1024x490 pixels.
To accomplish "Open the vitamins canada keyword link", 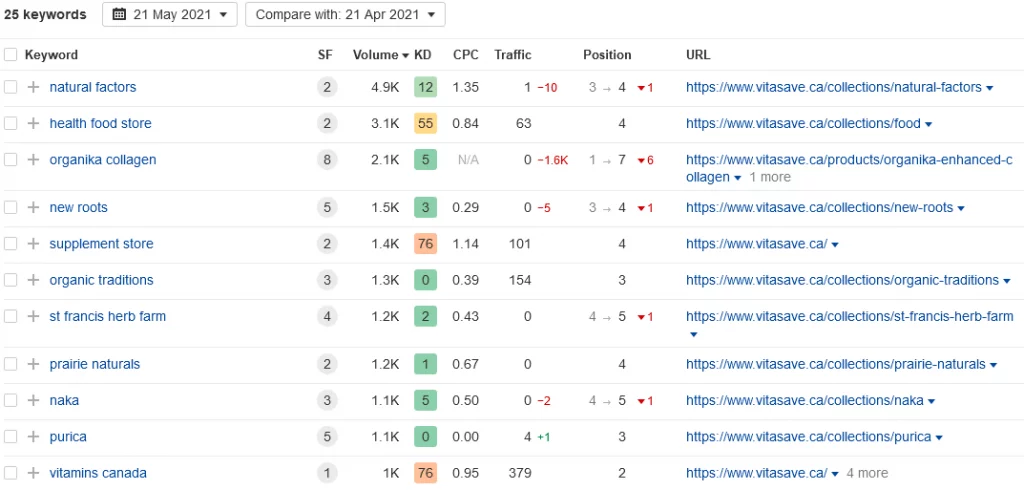I will (x=98, y=473).
